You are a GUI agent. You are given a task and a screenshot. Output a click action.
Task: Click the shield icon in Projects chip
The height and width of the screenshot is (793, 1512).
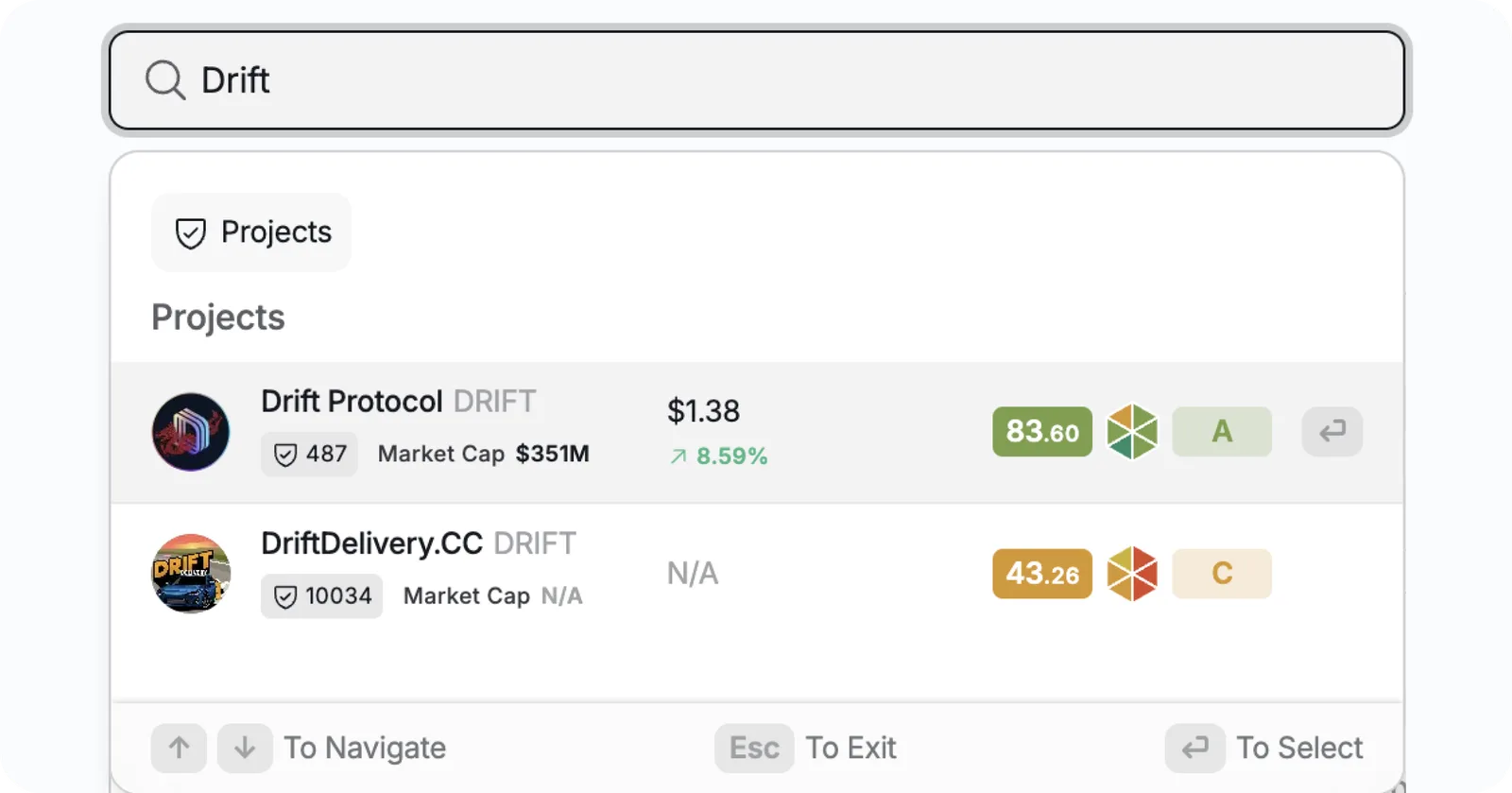pos(190,233)
